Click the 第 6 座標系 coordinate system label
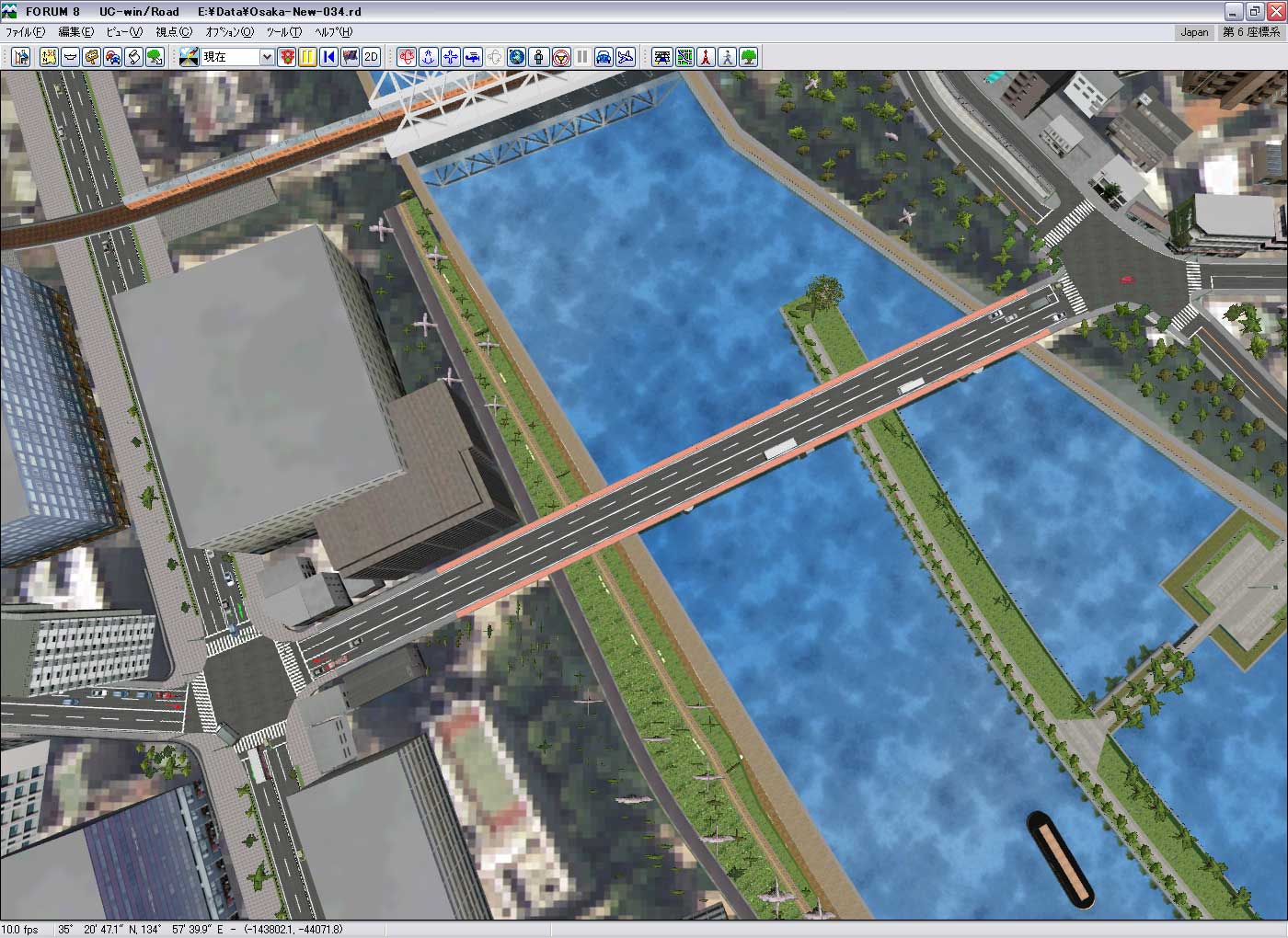This screenshot has height=938, width=1288. tap(1251, 32)
